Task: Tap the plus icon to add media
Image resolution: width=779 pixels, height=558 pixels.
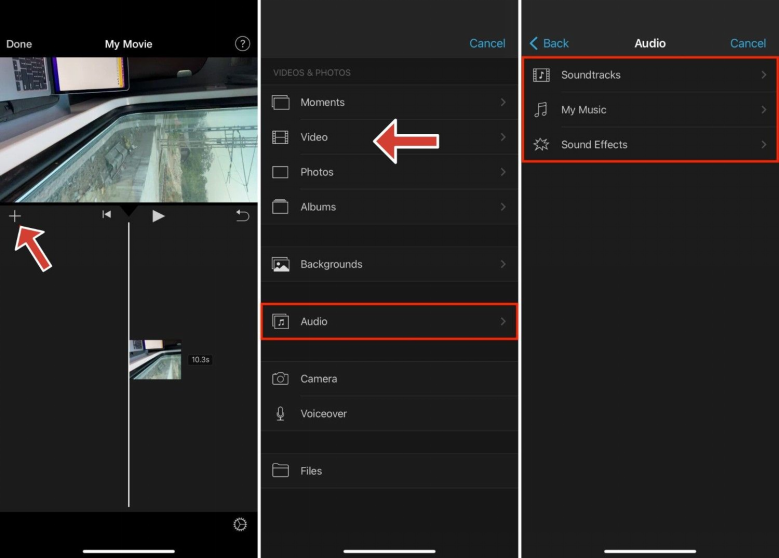Action: [x=15, y=216]
